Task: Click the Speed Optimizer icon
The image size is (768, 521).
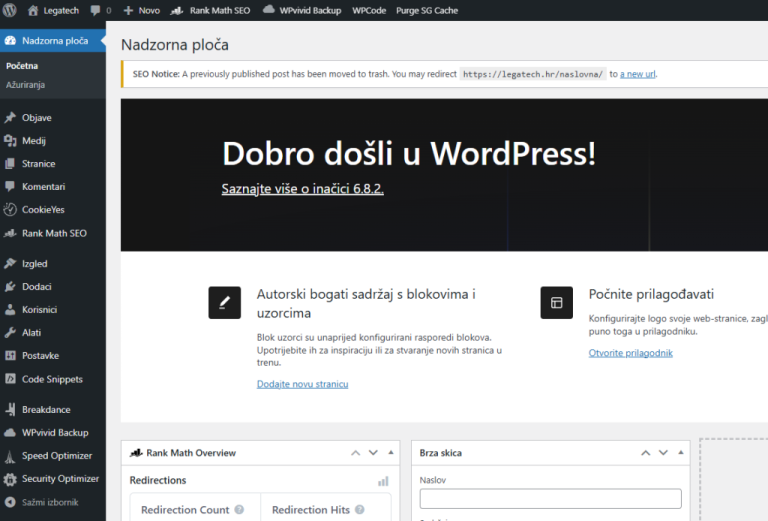Action: [10, 456]
